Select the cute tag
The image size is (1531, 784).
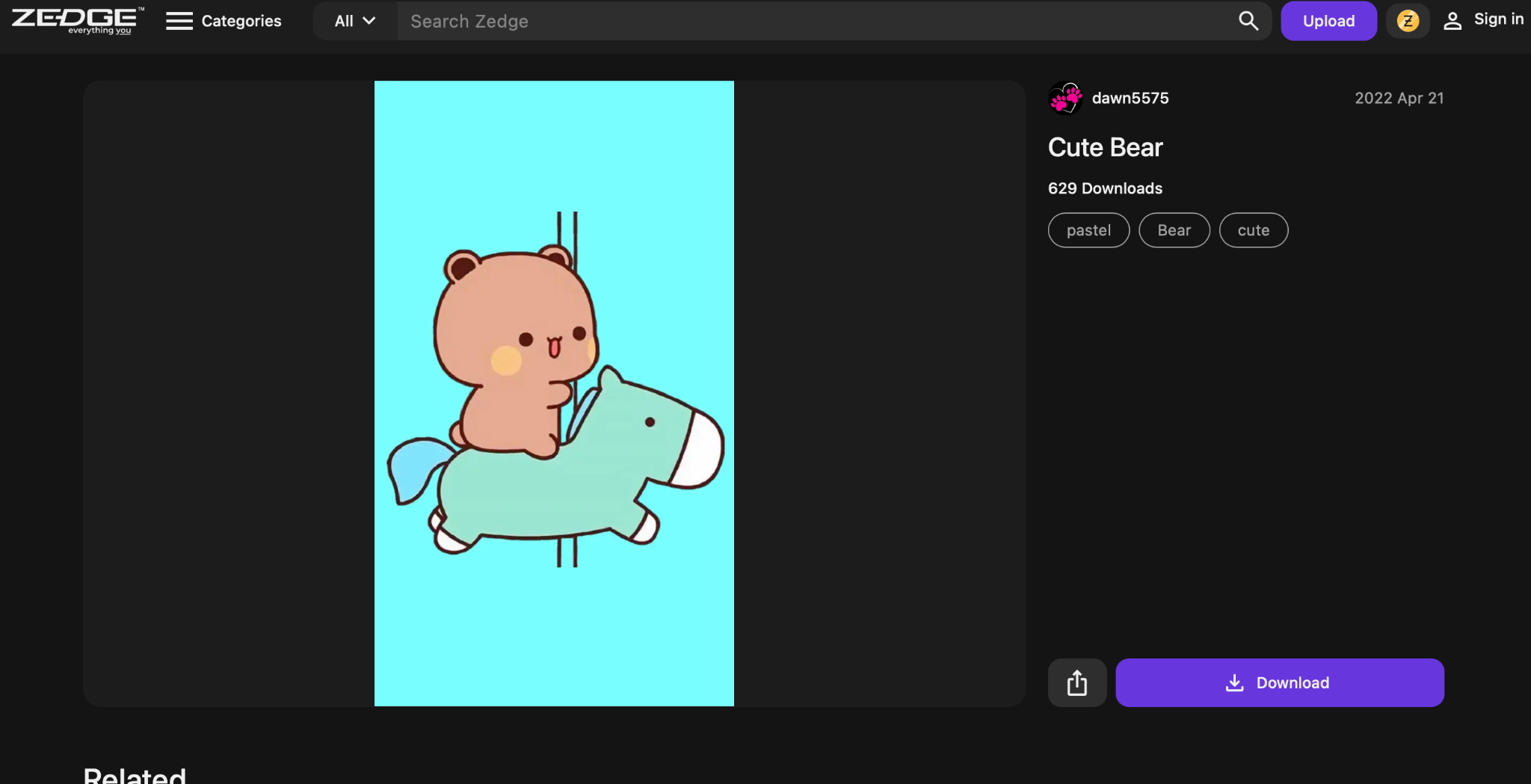click(1254, 230)
